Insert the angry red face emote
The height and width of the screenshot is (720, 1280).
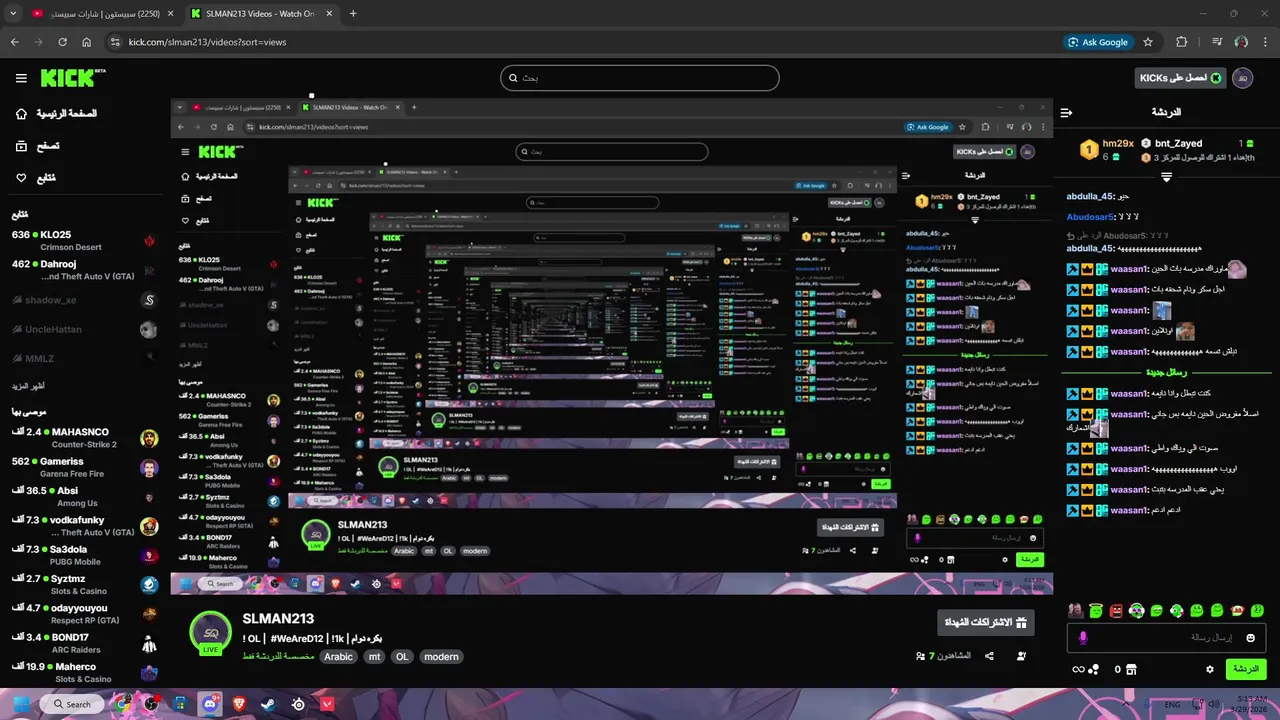[1116, 610]
